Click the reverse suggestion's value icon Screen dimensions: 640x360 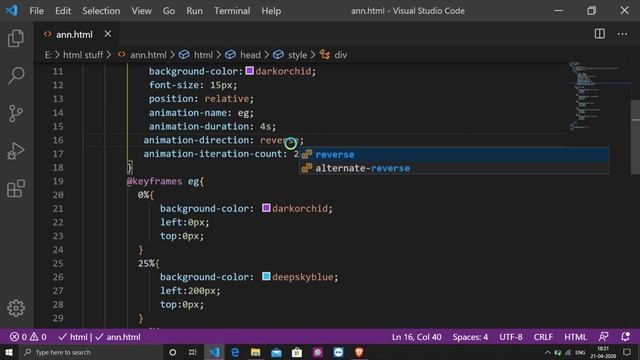coord(307,154)
